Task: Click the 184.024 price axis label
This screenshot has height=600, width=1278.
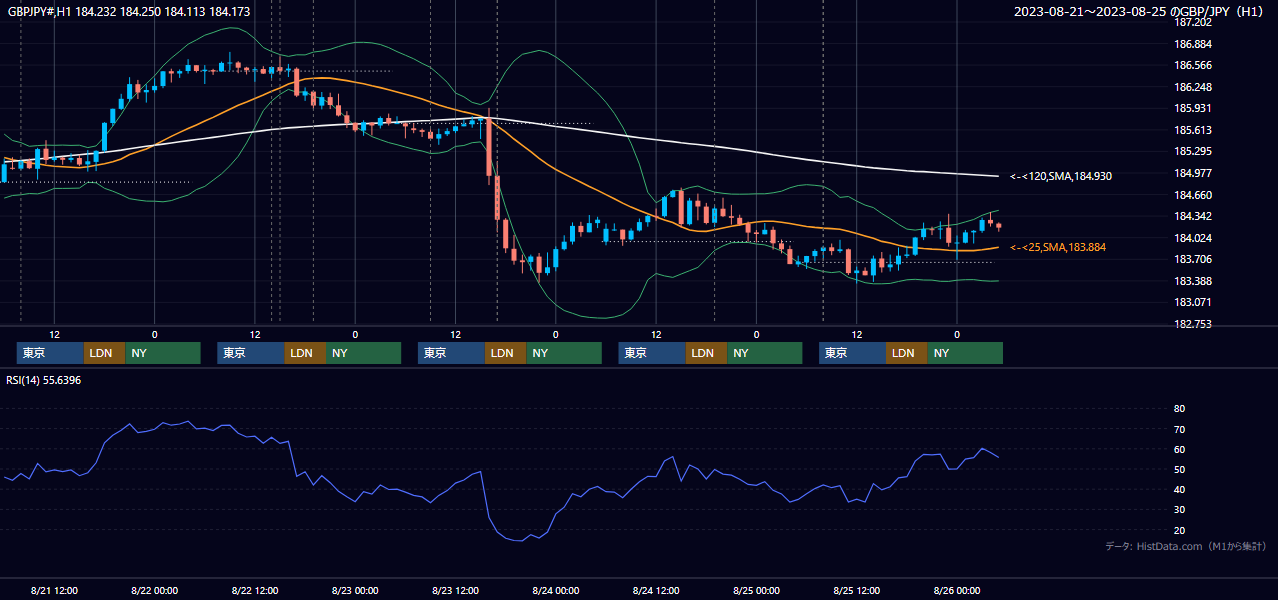Action: (x=1192, y=238)
